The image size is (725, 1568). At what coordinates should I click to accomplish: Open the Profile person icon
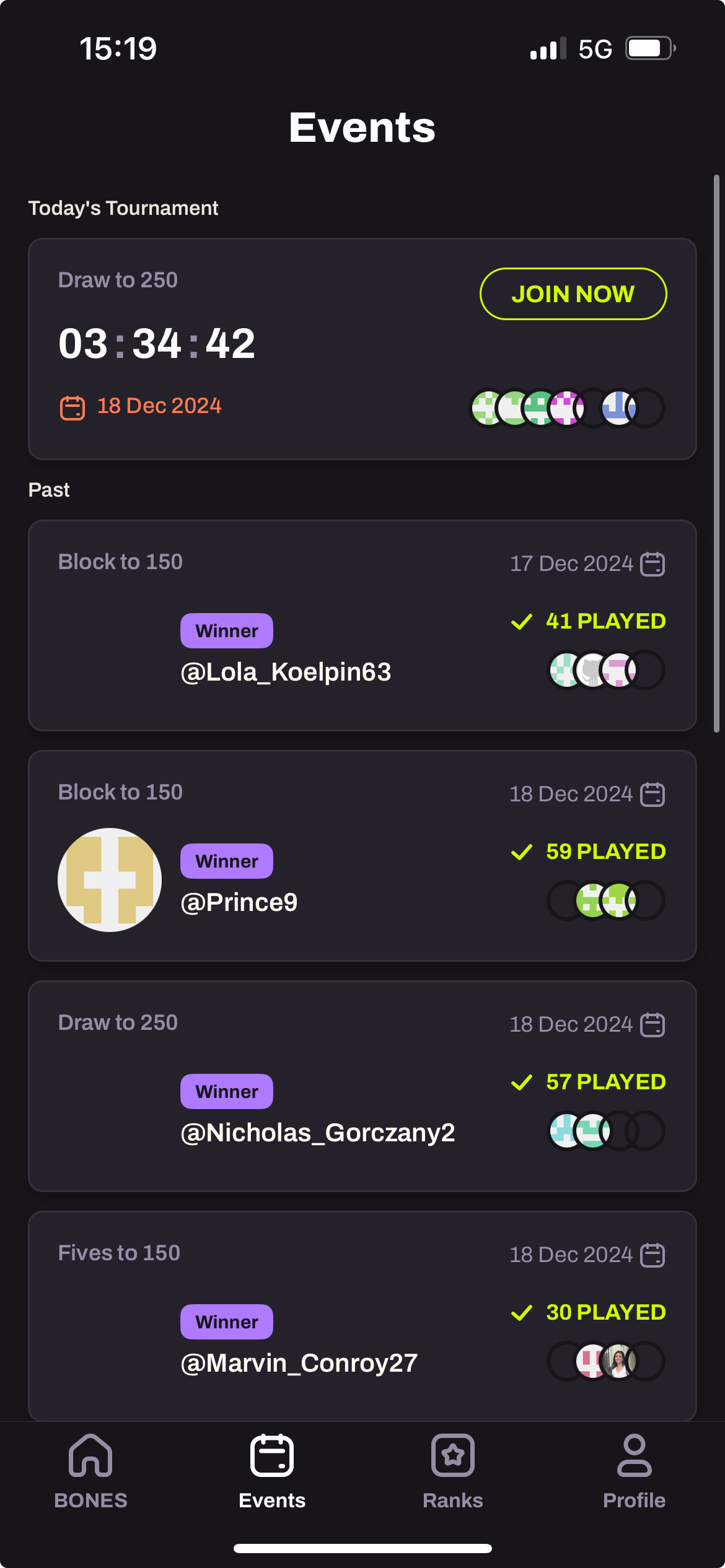(634, 1455)
